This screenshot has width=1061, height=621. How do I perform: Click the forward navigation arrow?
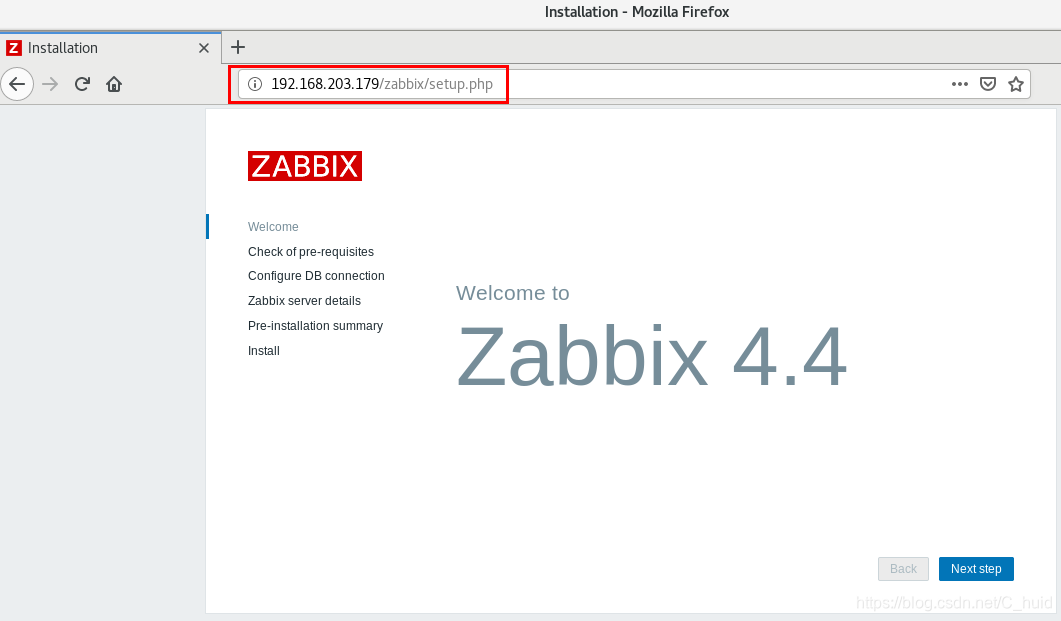(x=50, y=84)
